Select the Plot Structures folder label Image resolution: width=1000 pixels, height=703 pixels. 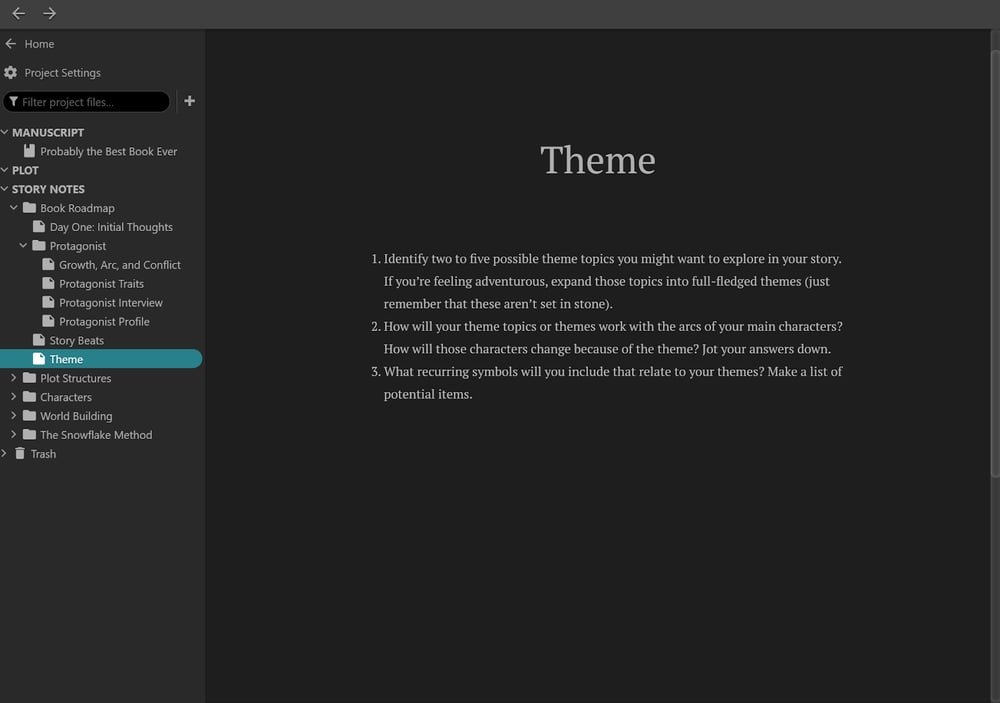(x=75, y=378)
